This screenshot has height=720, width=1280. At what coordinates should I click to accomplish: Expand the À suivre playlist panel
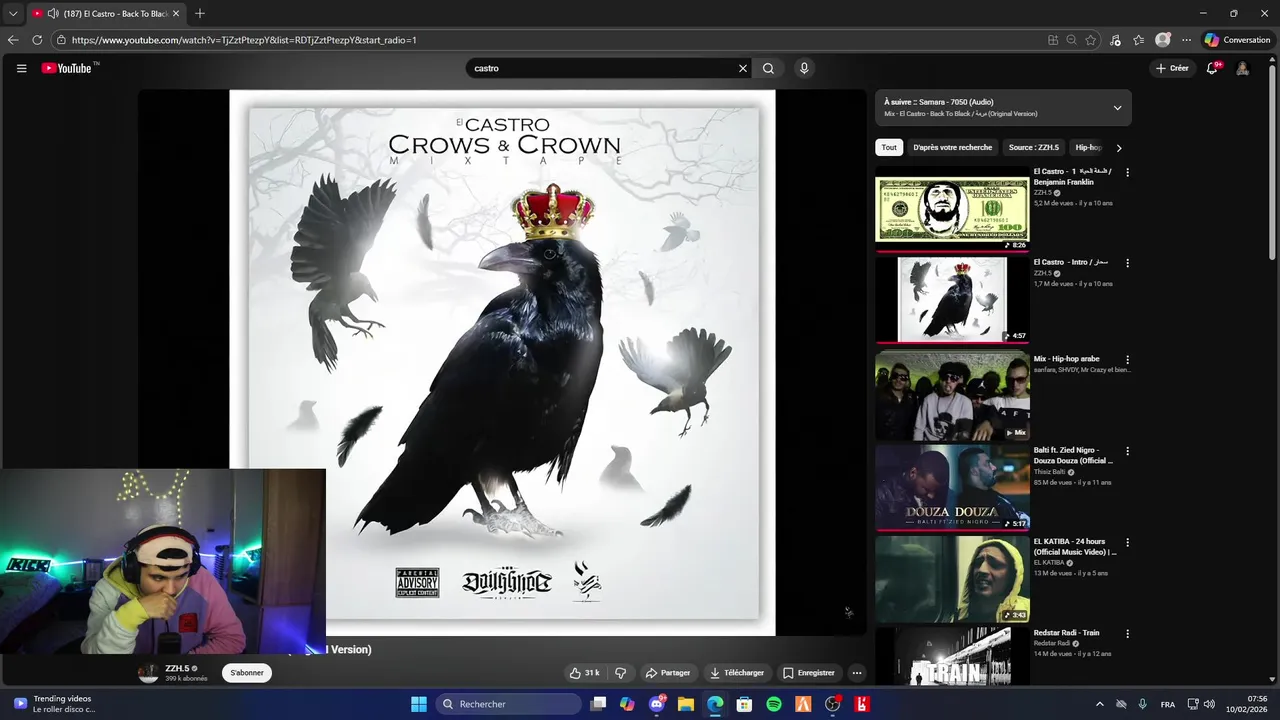[1117, 108]
